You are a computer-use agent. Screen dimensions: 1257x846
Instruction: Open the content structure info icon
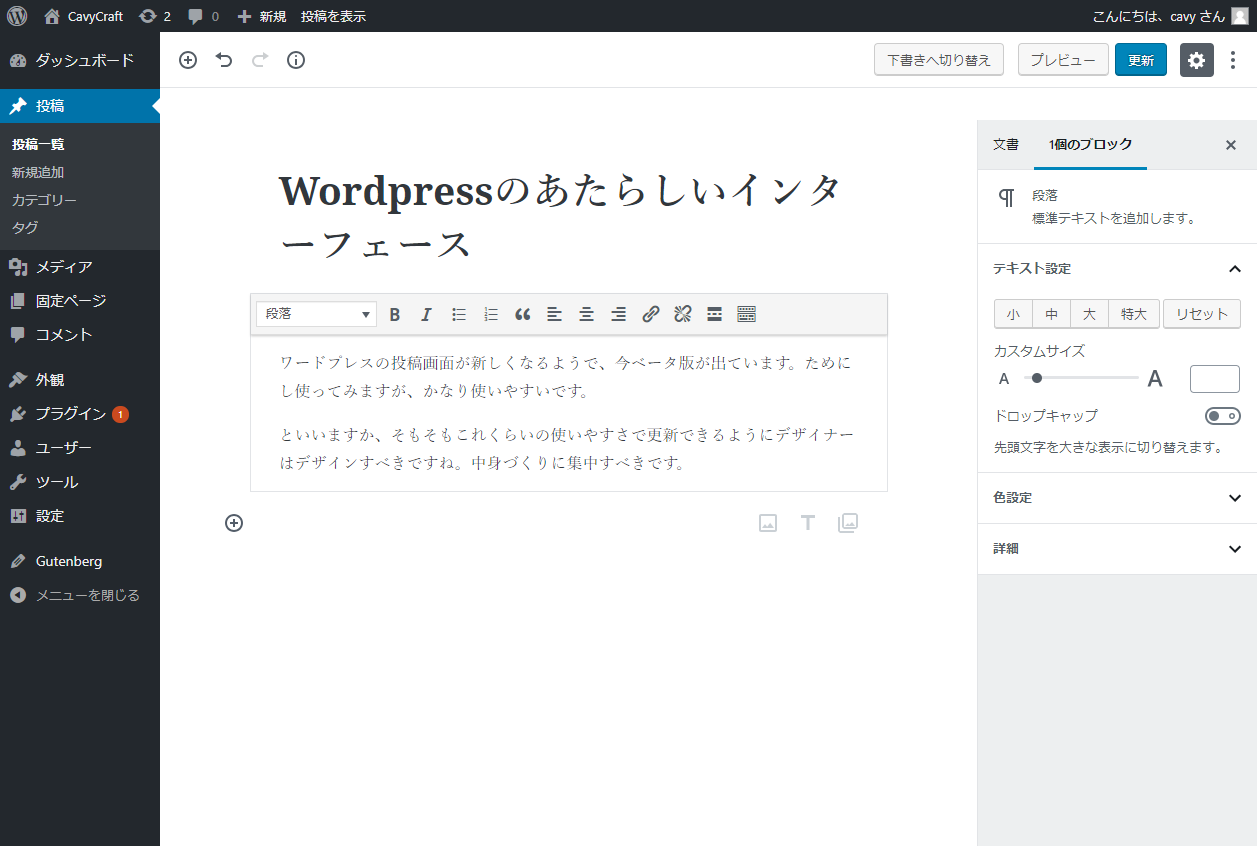tap(296, 60)
